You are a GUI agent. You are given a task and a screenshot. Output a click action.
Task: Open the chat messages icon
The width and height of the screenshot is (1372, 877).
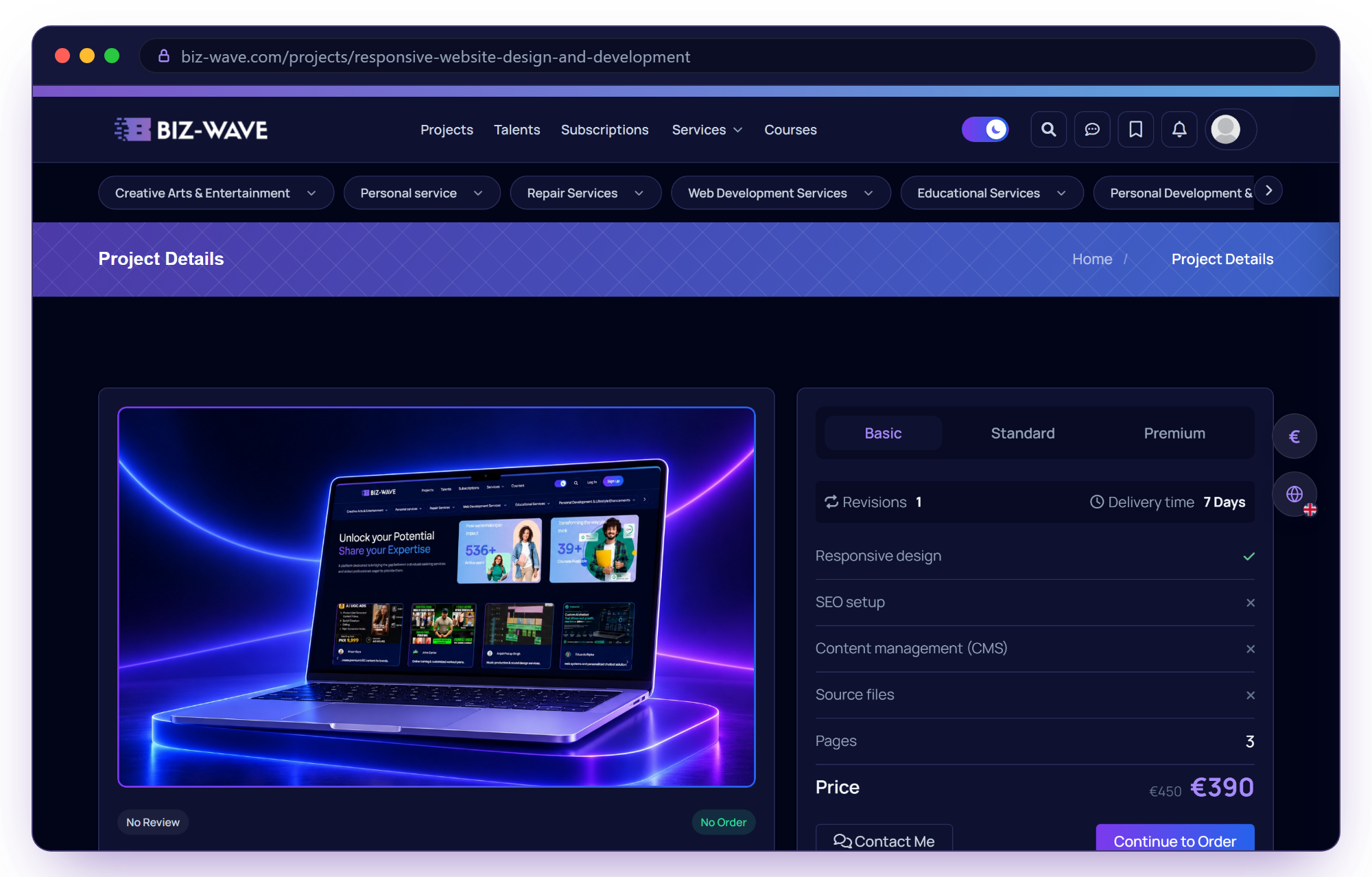click(x=1092, y=129)
